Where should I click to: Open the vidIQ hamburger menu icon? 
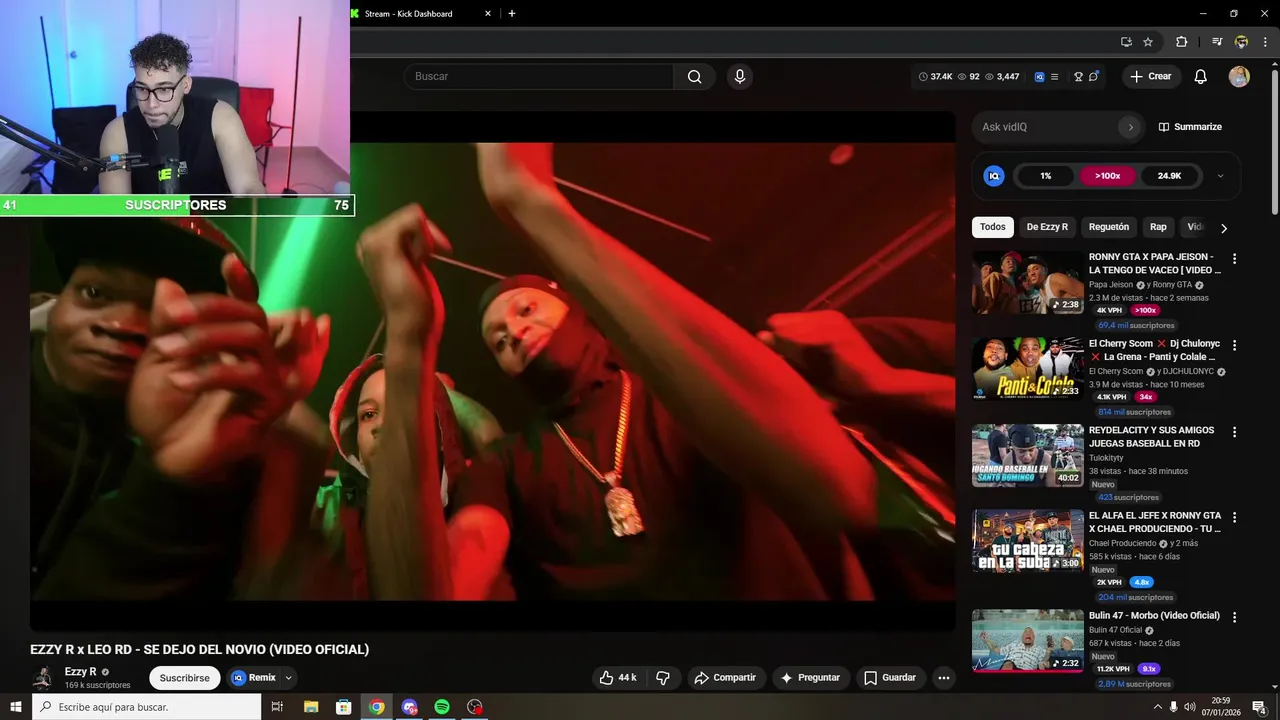(1054, 77)
